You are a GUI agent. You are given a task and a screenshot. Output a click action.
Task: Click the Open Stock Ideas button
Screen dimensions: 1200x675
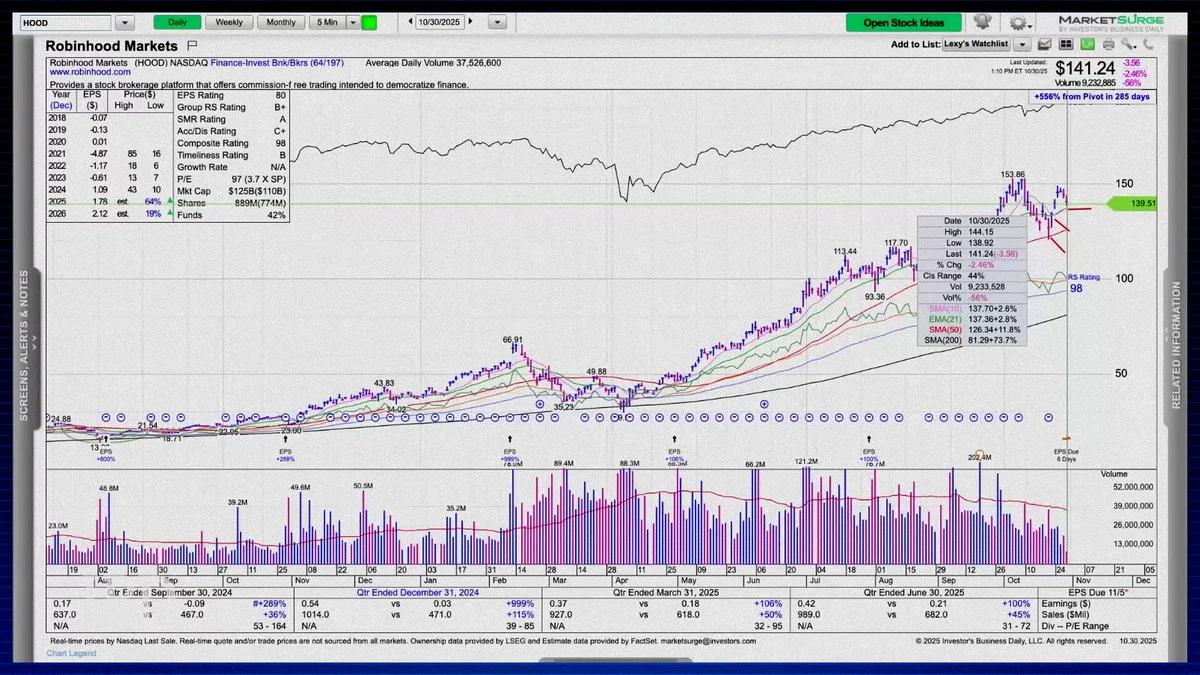905,23
